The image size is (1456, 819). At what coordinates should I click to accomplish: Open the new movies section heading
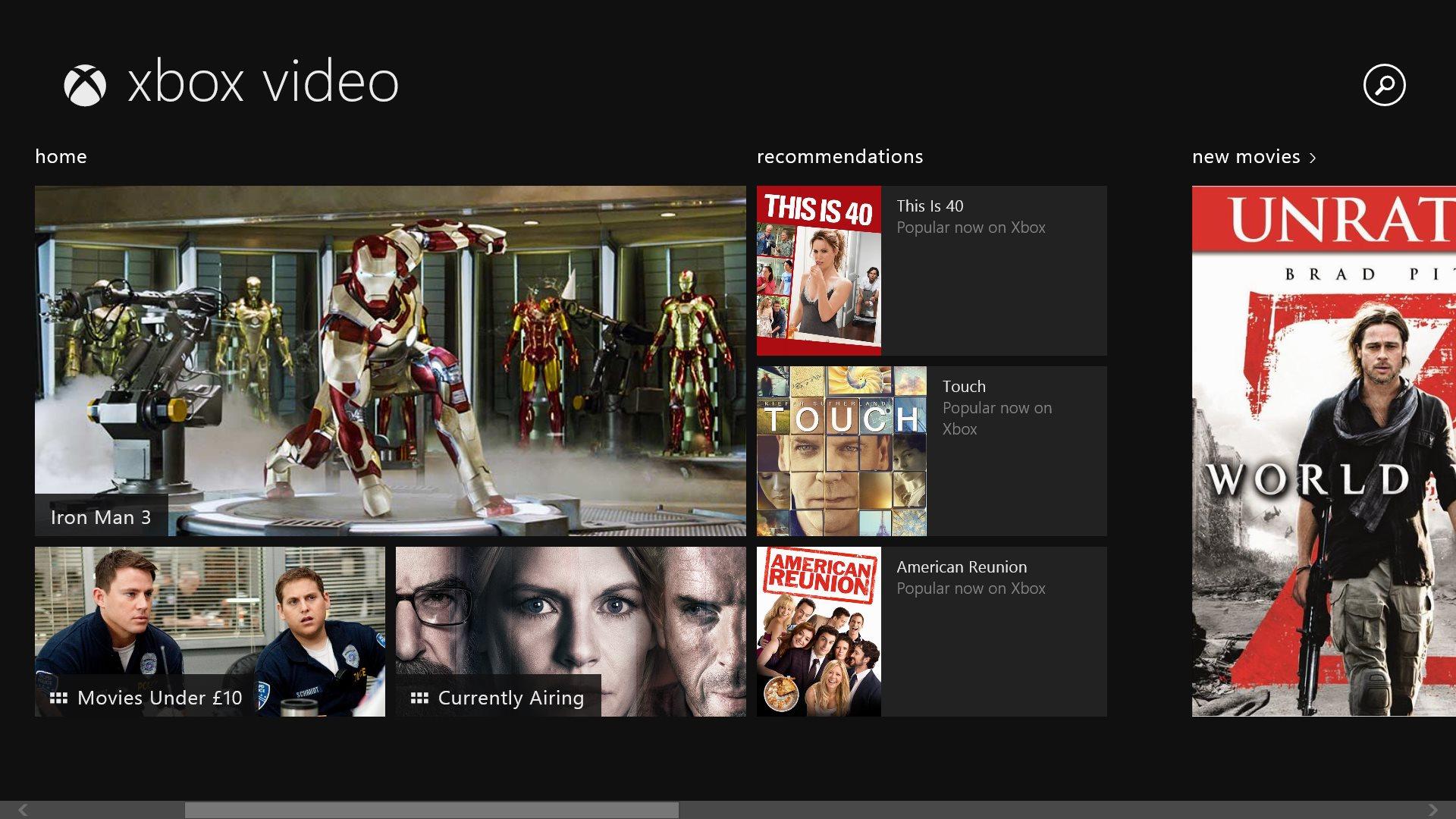[x=1246, y=157]
